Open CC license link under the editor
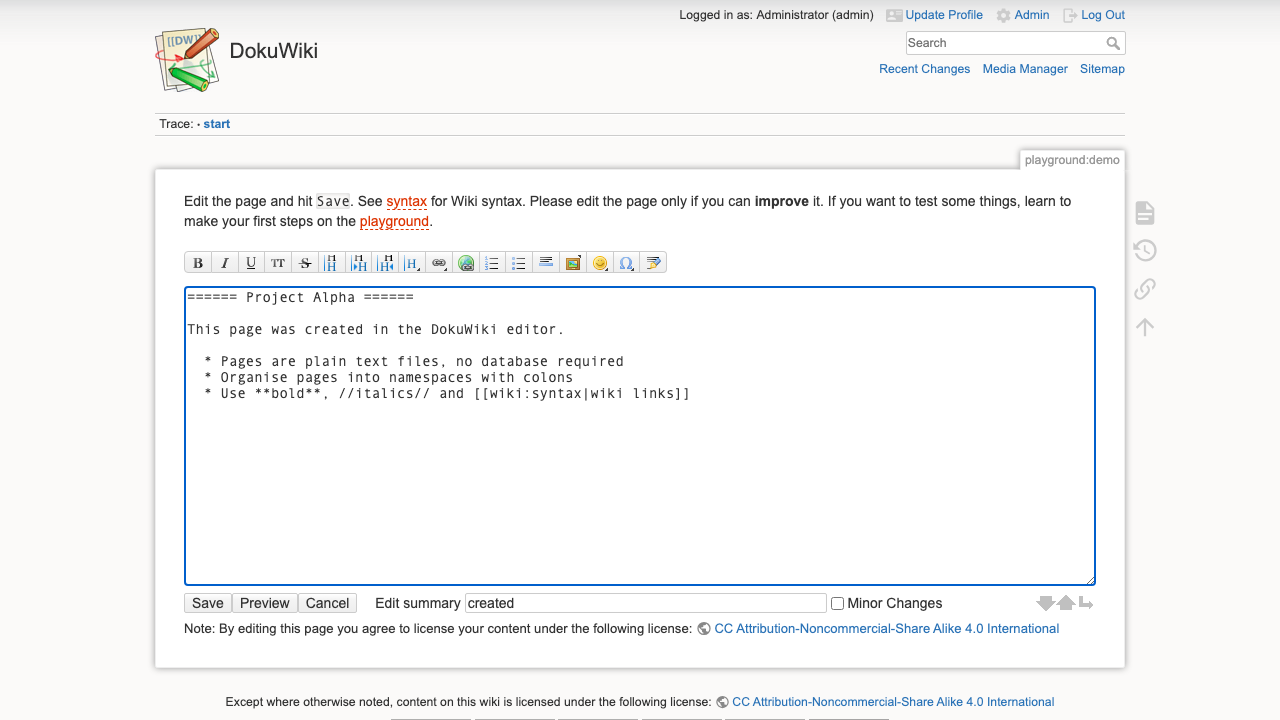1280x720 pixels. click(x=886, y=629)
